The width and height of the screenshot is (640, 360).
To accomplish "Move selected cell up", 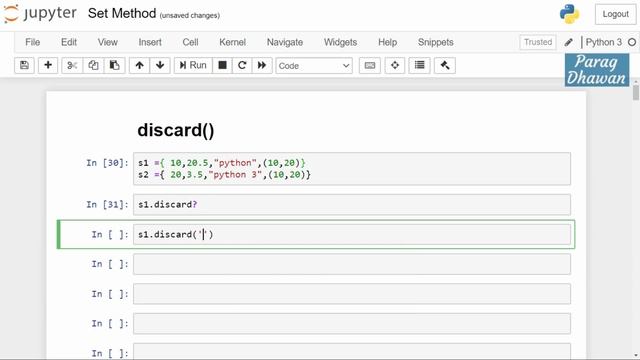I will coord(140,65).
